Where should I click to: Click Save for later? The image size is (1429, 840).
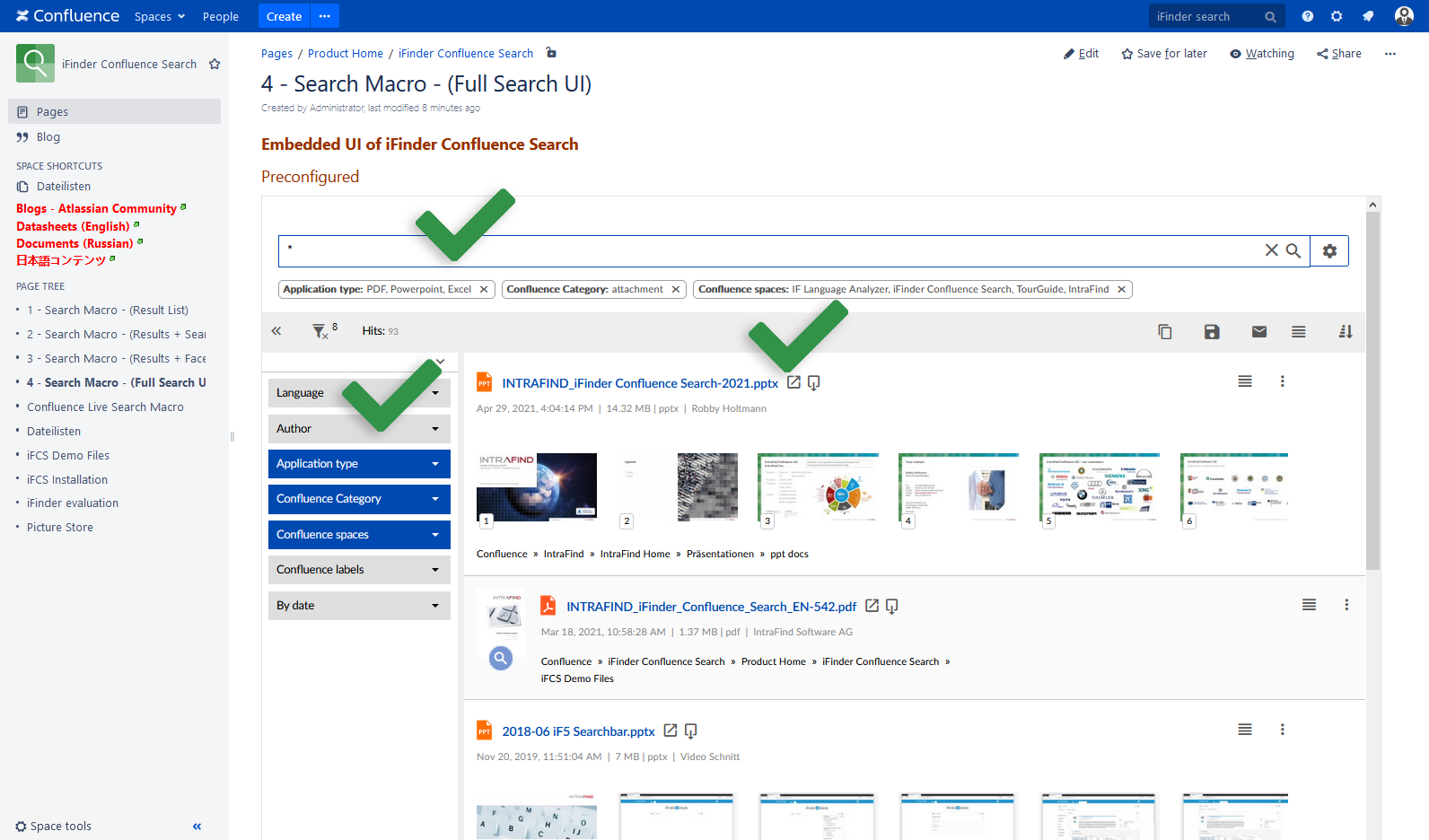(x=1164, y=54)
